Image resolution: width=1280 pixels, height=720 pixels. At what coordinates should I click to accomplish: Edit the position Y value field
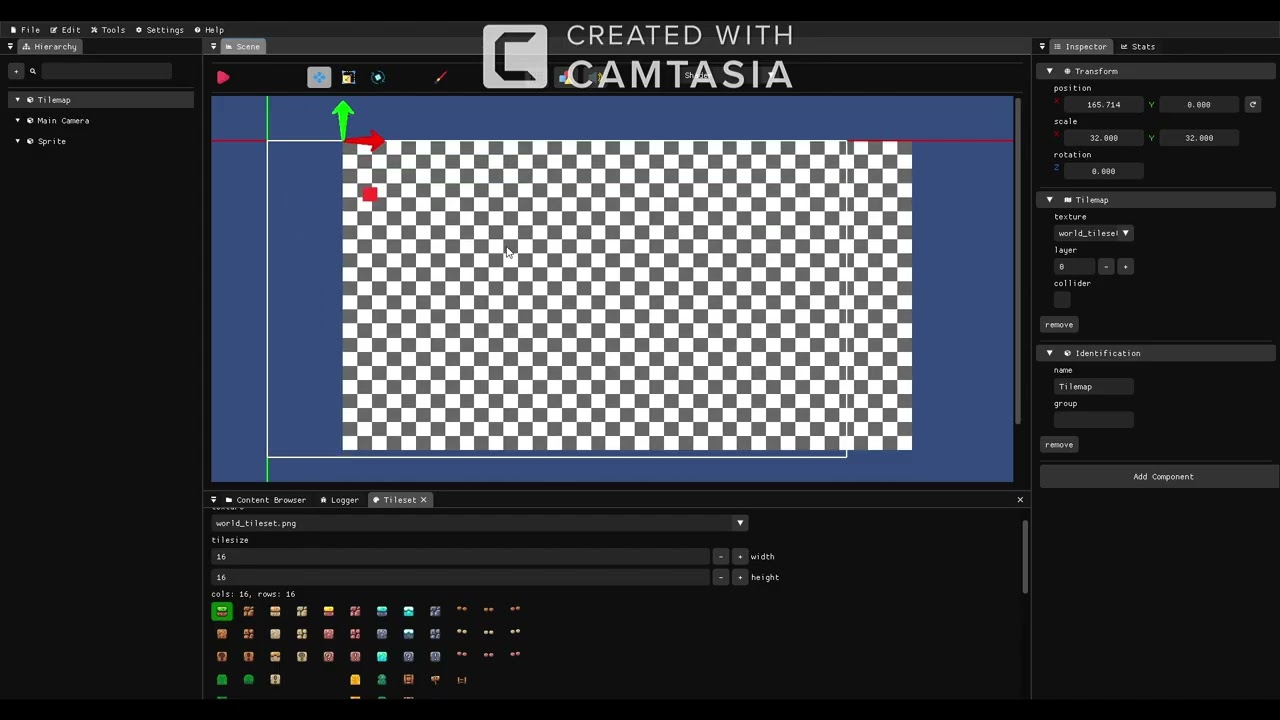[x=1198, y=104]
